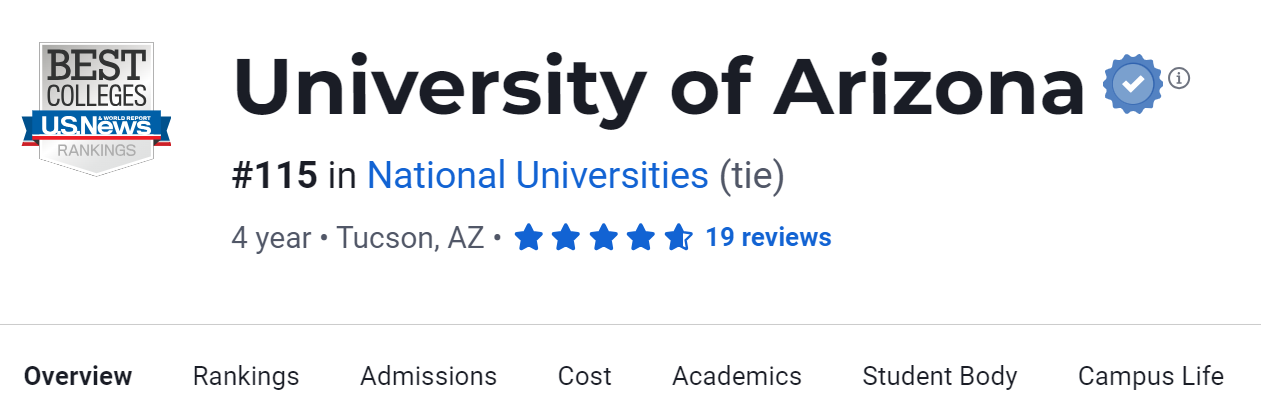Switch to the Rankings tab

click(246, 376)
